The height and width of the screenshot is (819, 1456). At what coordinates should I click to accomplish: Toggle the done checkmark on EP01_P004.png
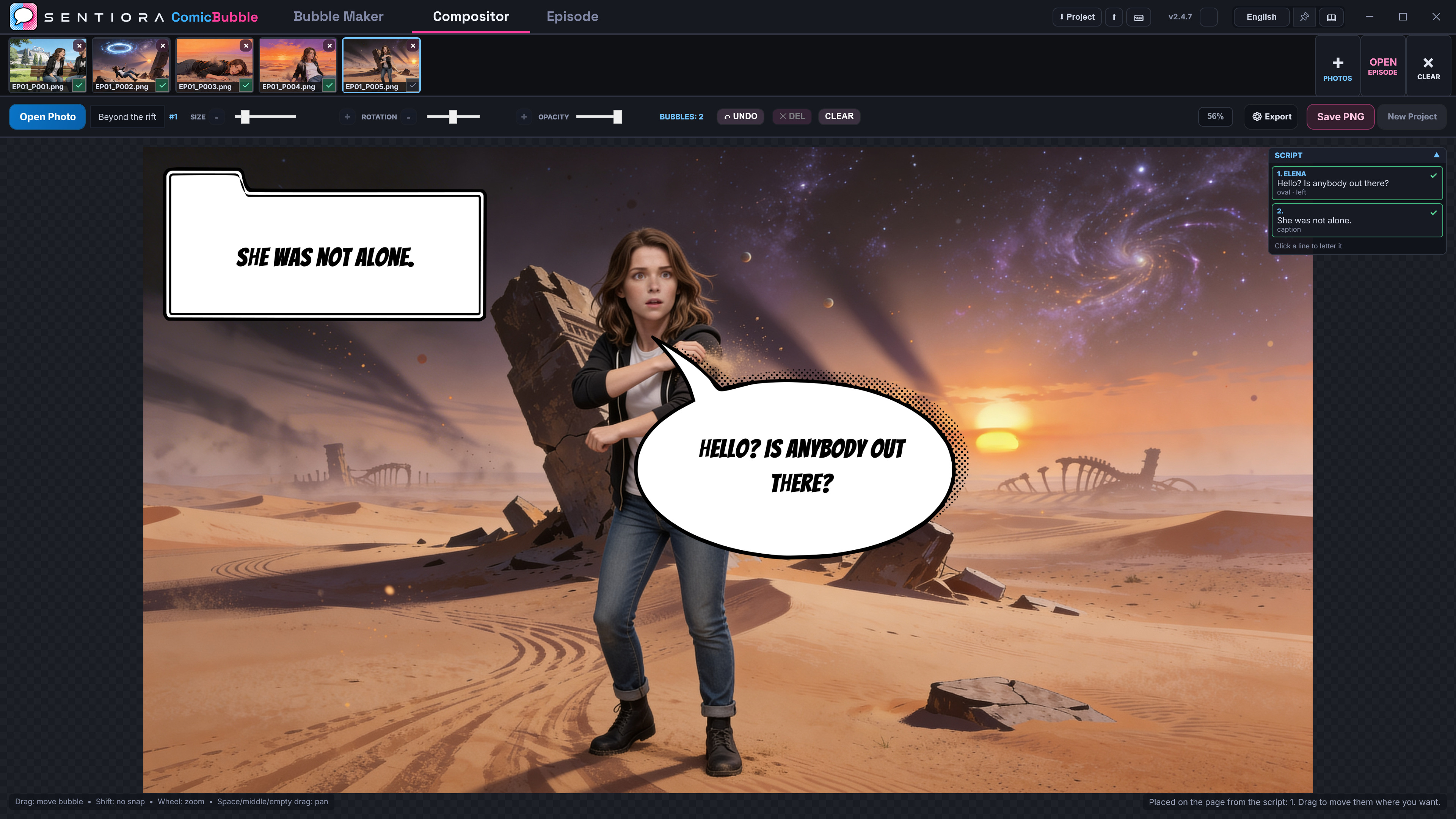(x=329, y=85)
